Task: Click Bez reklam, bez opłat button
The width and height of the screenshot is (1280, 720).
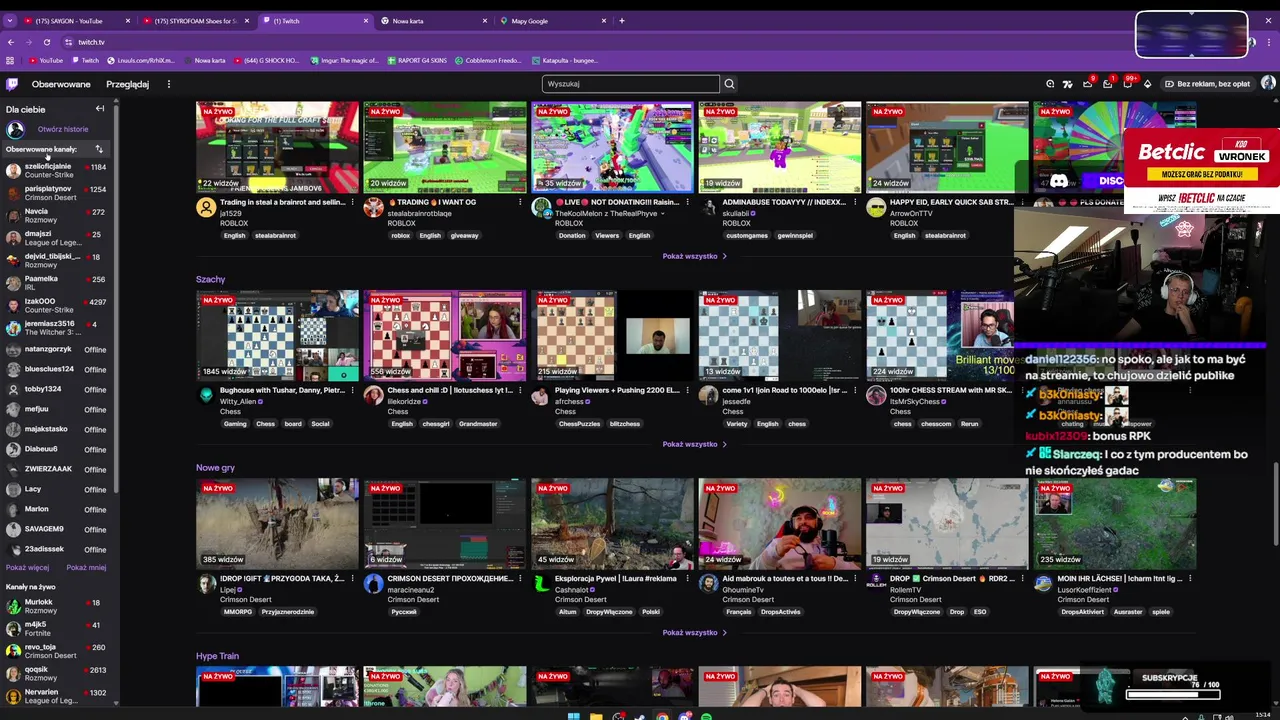Action: 1207,84
